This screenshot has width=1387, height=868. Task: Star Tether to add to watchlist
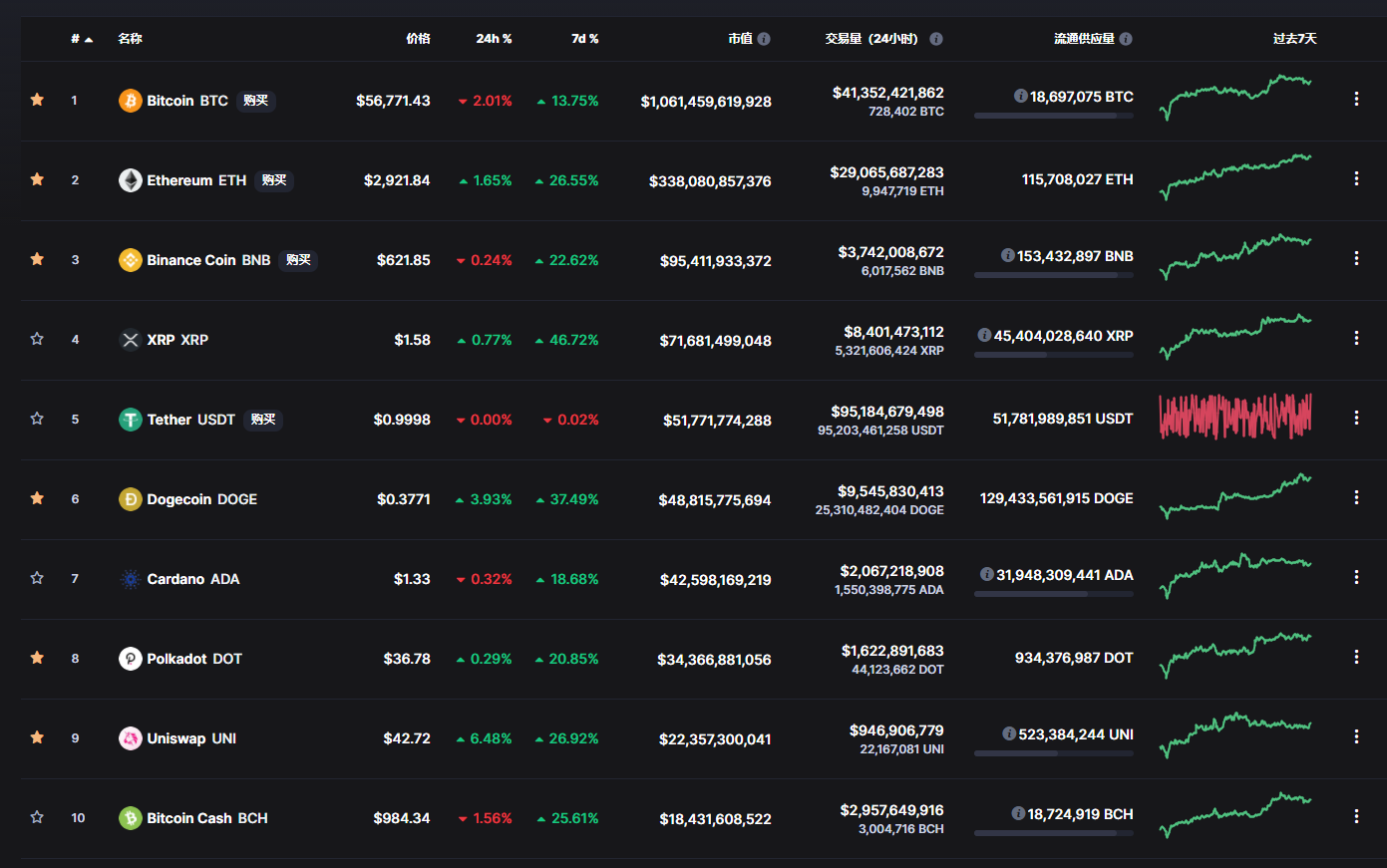tap(37, 419)
